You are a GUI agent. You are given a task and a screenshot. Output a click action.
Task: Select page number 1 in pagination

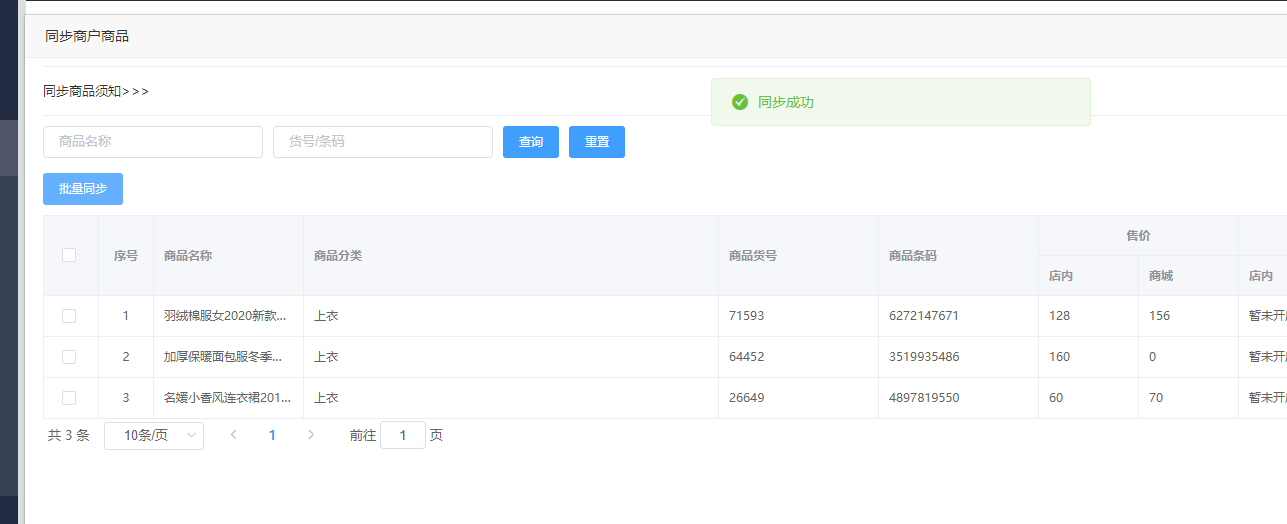pos(272,436)
